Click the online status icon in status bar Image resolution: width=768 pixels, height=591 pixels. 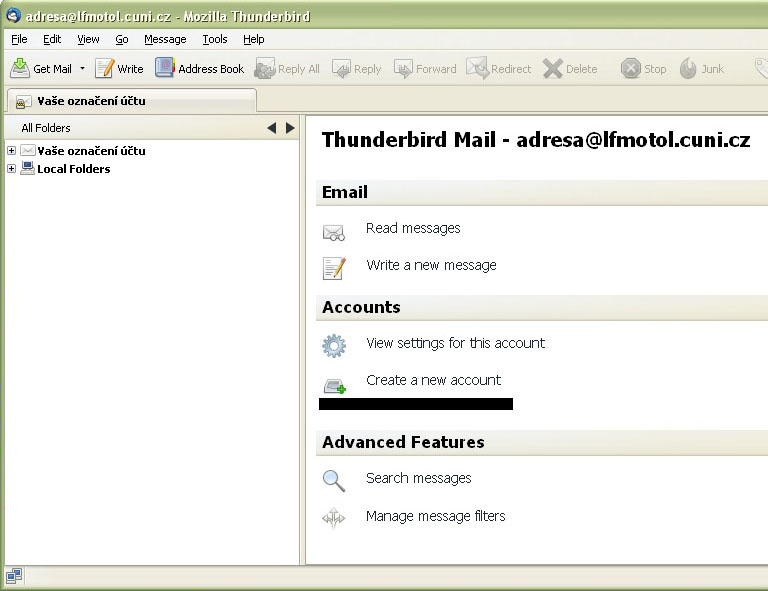coord(14,576)
